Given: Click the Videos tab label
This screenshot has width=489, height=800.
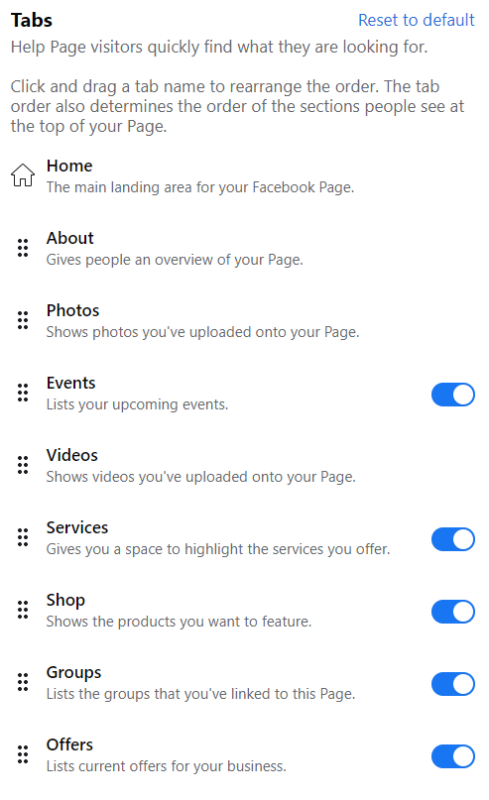Looking at the screenshot, I should tap(72, 456).
